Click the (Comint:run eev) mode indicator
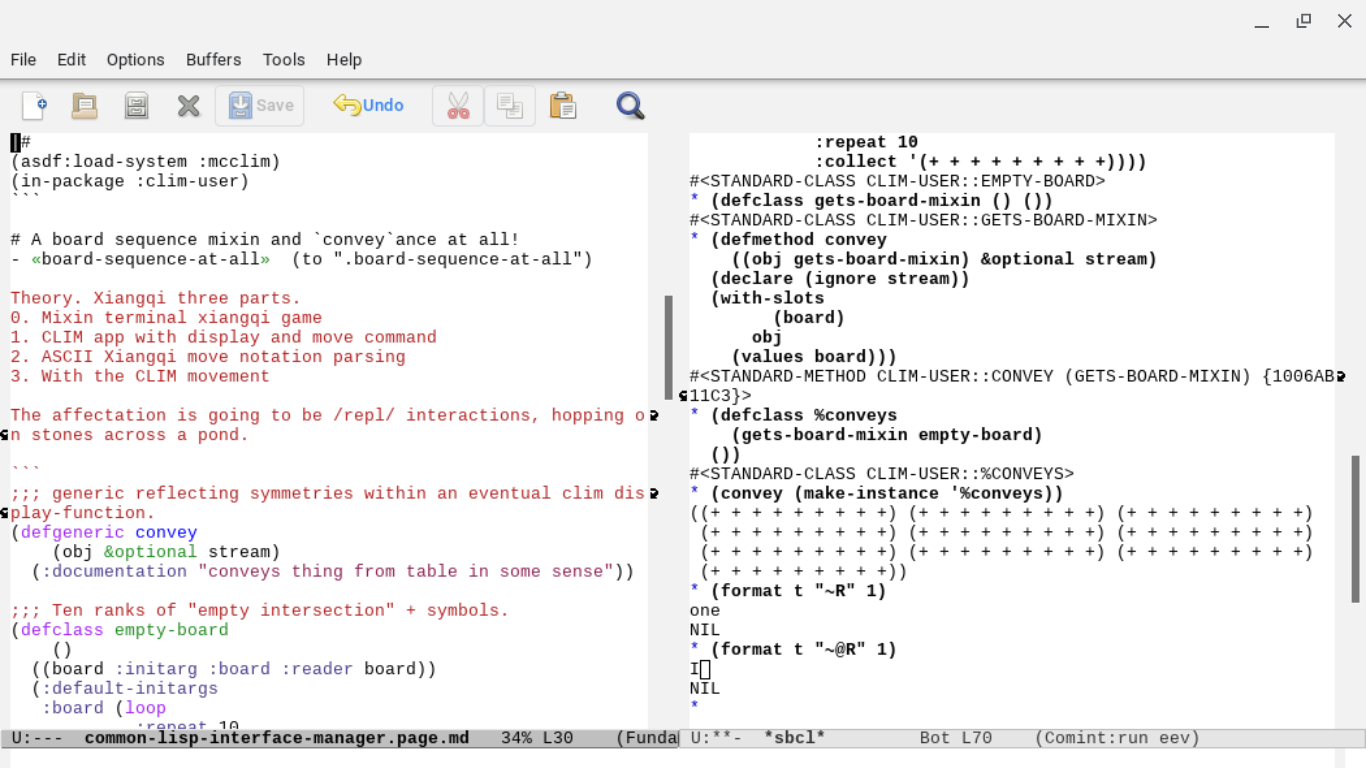The width and height of the screenshot is (1366, 768). [x=1117, y=738]
